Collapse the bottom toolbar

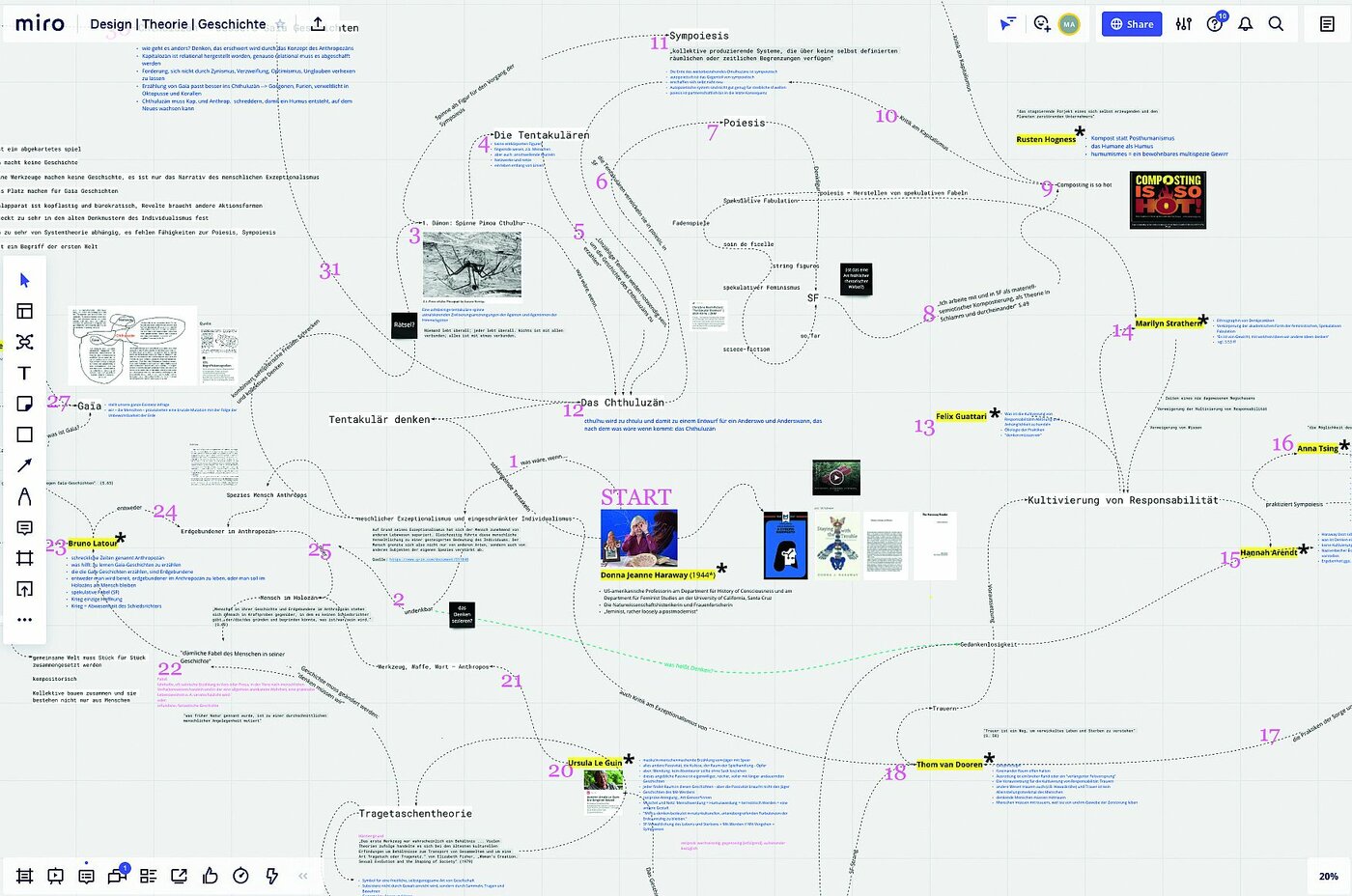(x=303, y=876)
